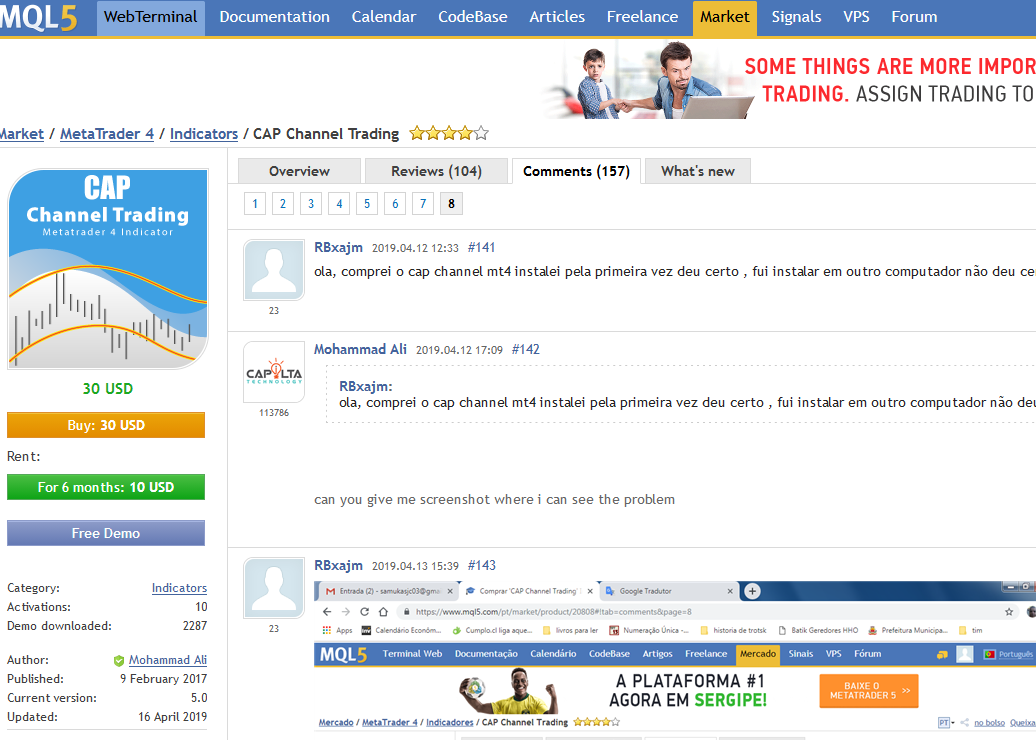Select the Comments (157) tab
This screenshot has width=1036, height=740.
(576, 171)
